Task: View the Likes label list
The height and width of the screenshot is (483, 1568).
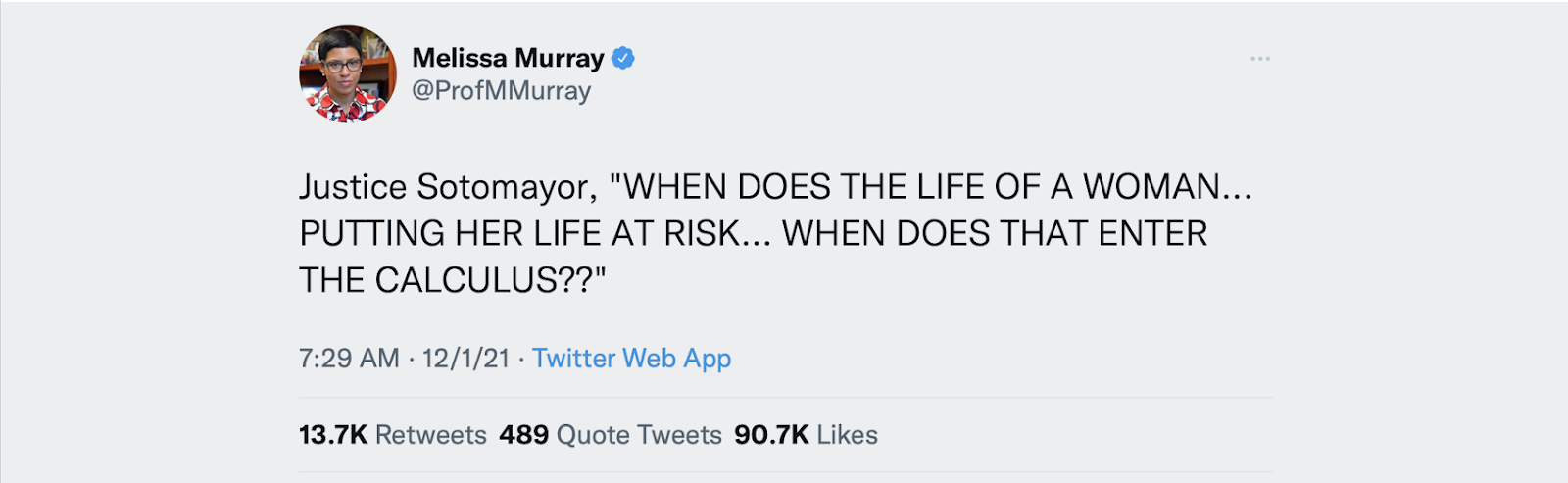Action: click(847, 435)
